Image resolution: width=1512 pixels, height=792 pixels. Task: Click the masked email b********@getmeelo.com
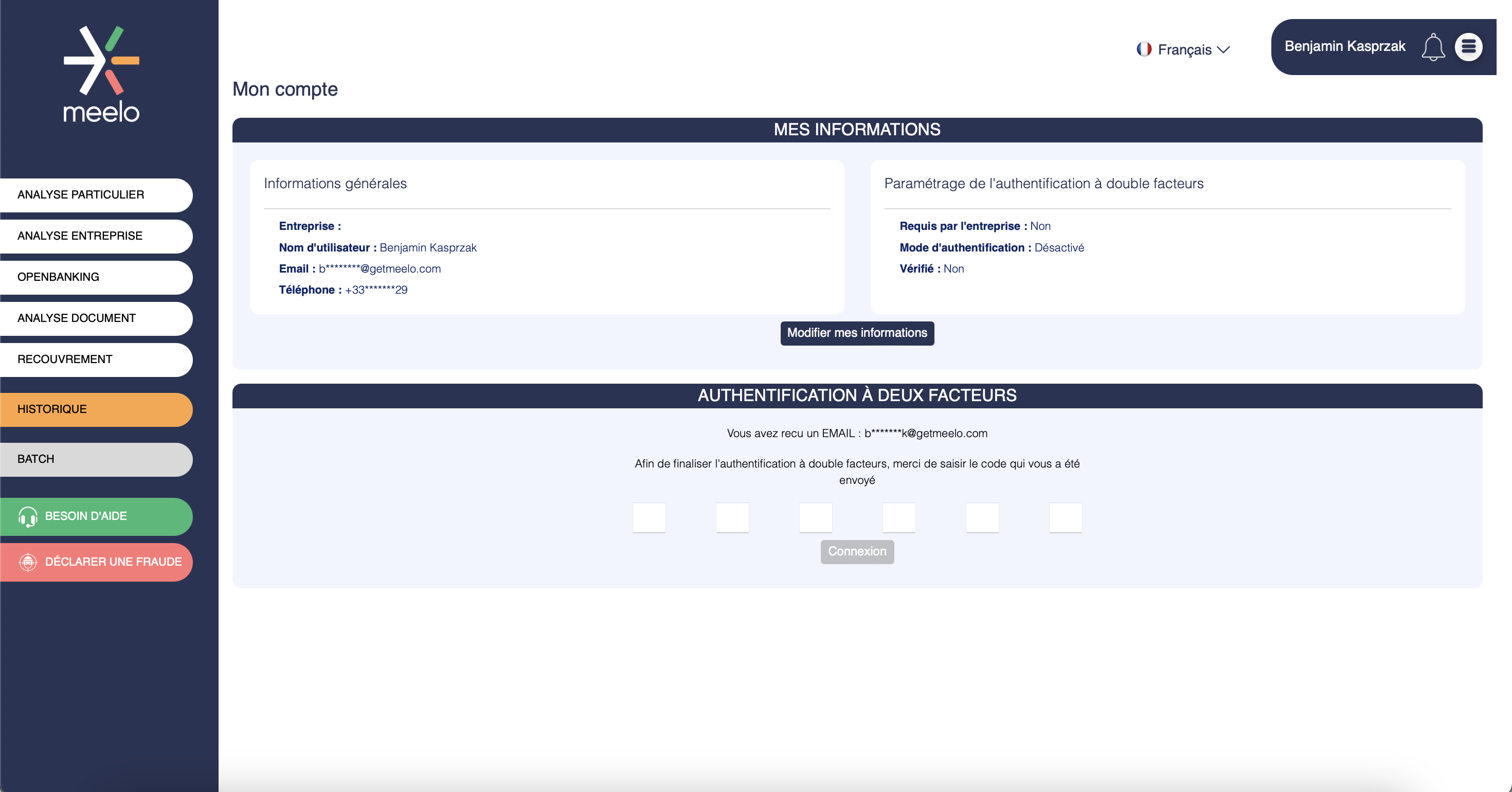(380, 269)
